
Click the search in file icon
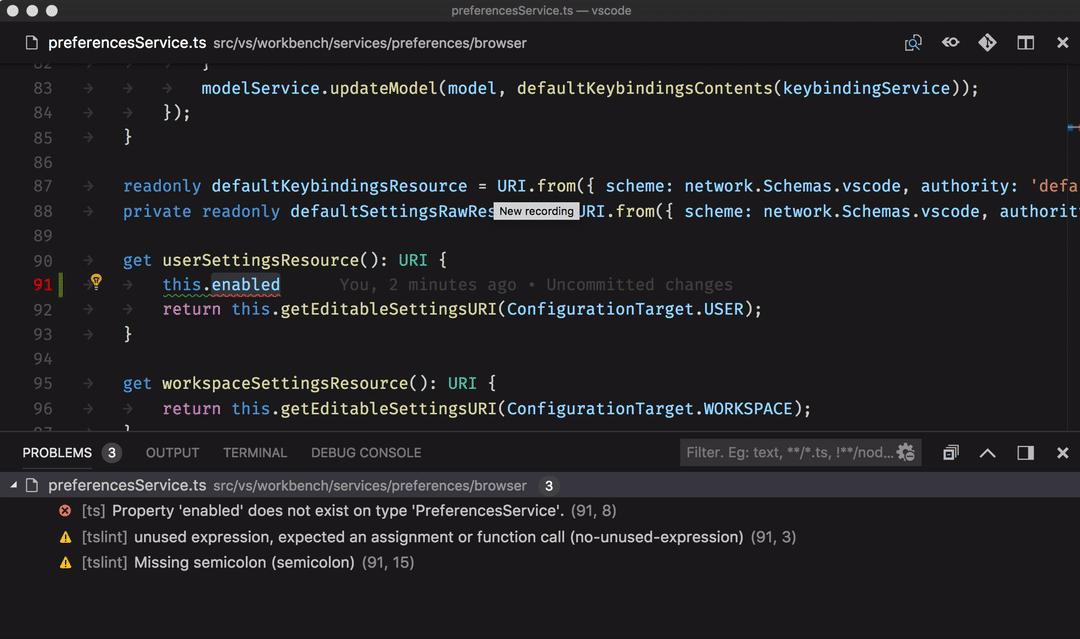pos(913,43)
